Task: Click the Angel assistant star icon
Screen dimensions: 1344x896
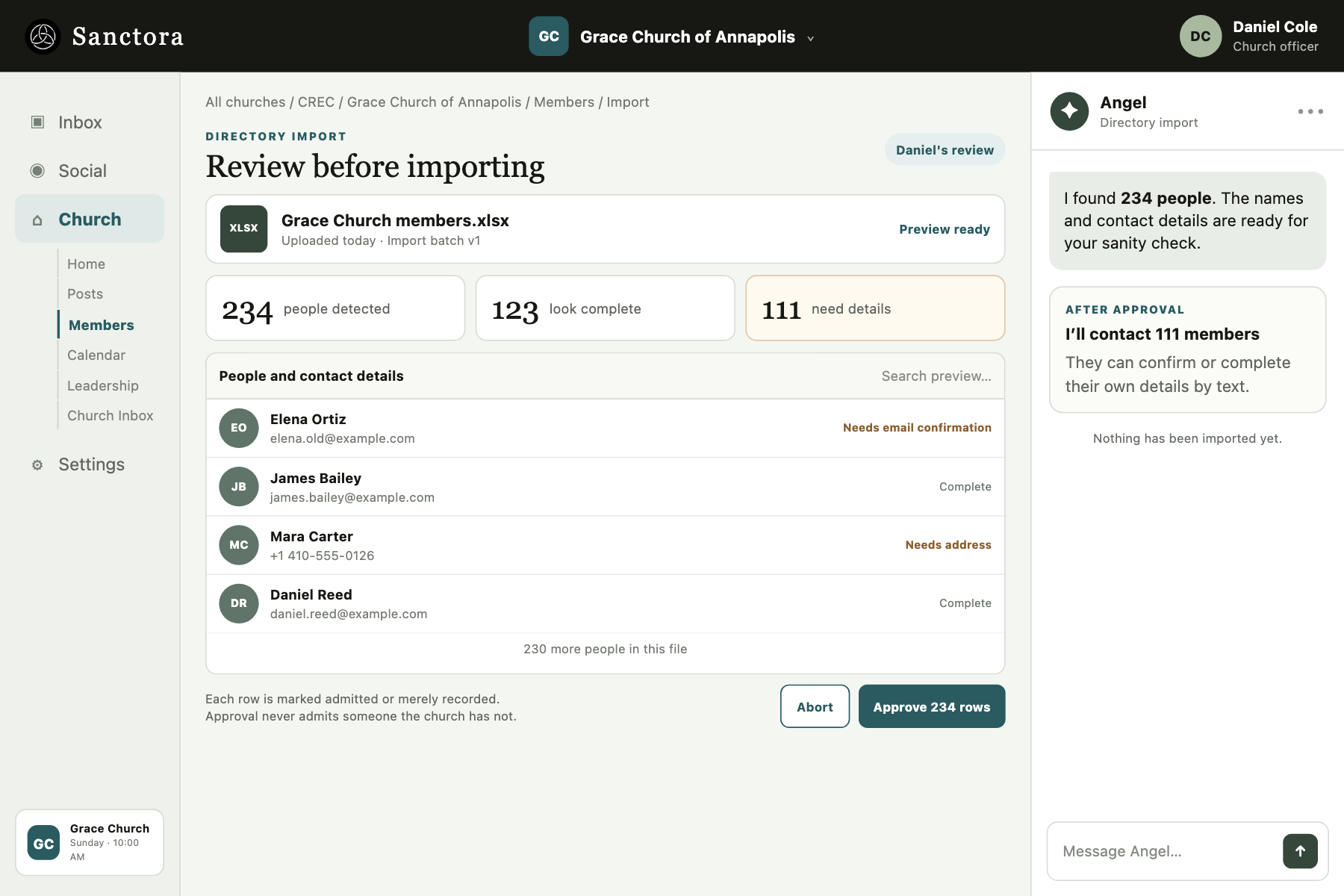Action: click(1069, 111)
